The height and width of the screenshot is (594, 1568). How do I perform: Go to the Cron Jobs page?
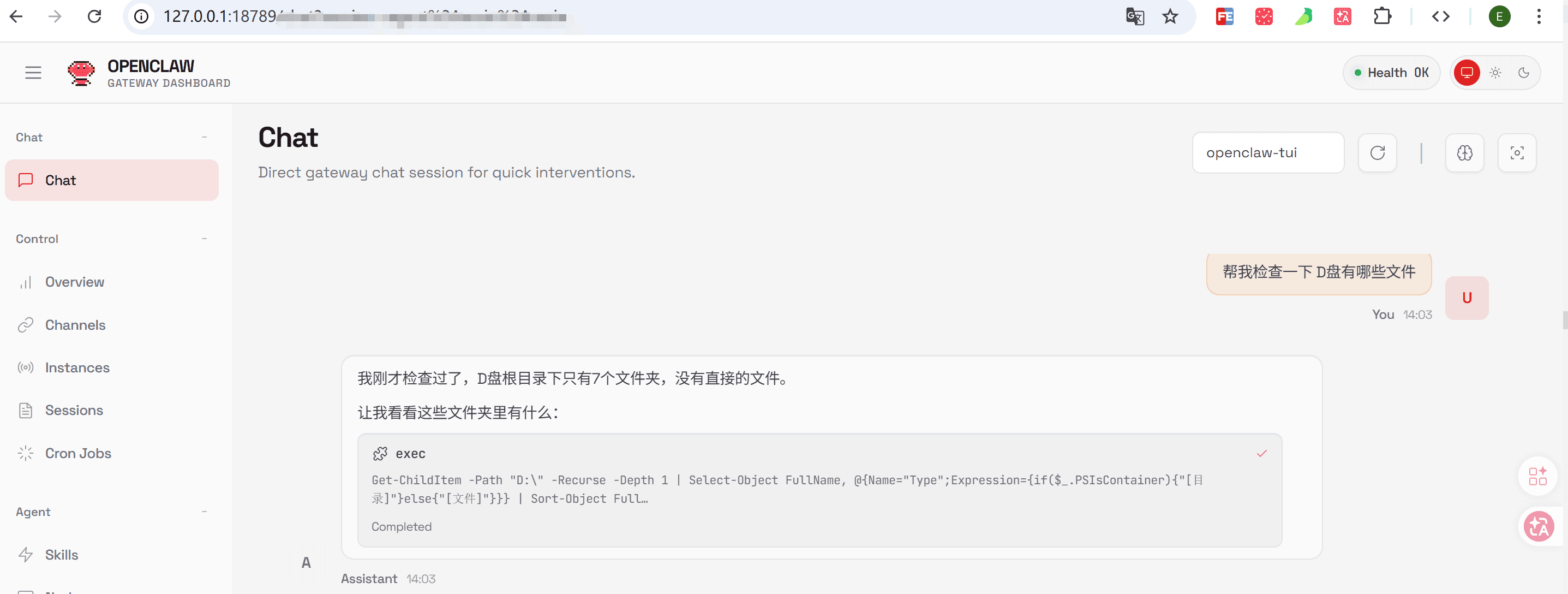click(x=78, y=453)
